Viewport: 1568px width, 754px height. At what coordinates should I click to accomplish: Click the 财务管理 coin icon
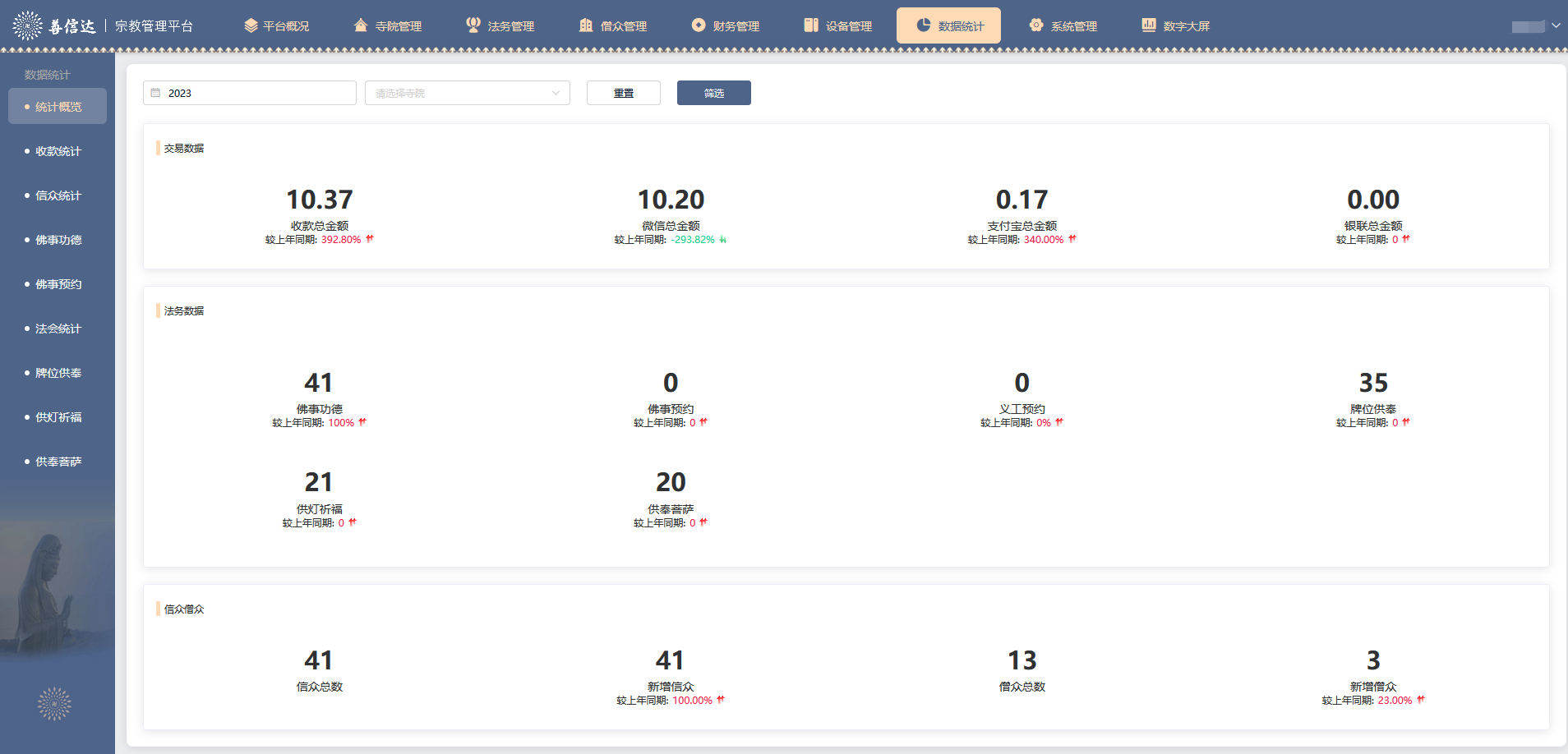click(x=699, y=25)
